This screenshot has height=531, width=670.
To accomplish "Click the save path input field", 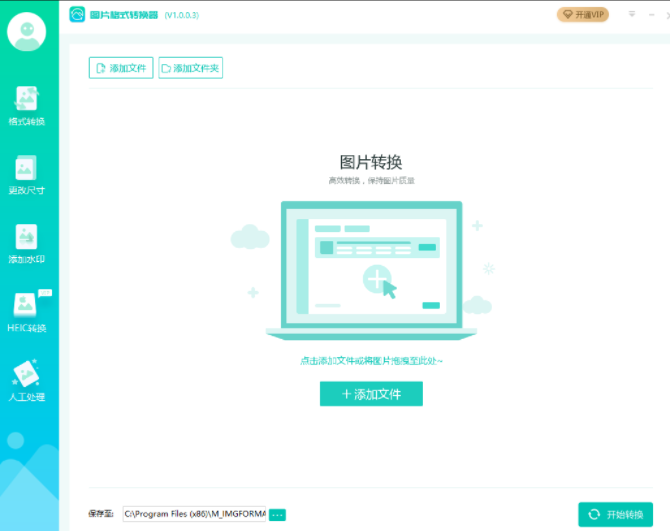I will coord(194,514).
